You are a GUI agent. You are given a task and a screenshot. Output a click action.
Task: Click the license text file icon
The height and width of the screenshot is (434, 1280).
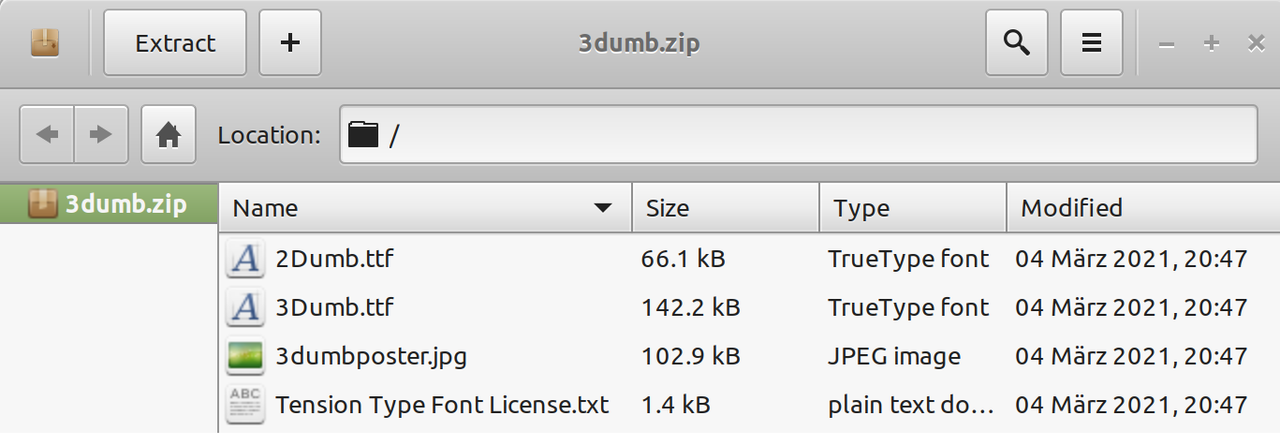coord(245,404)
